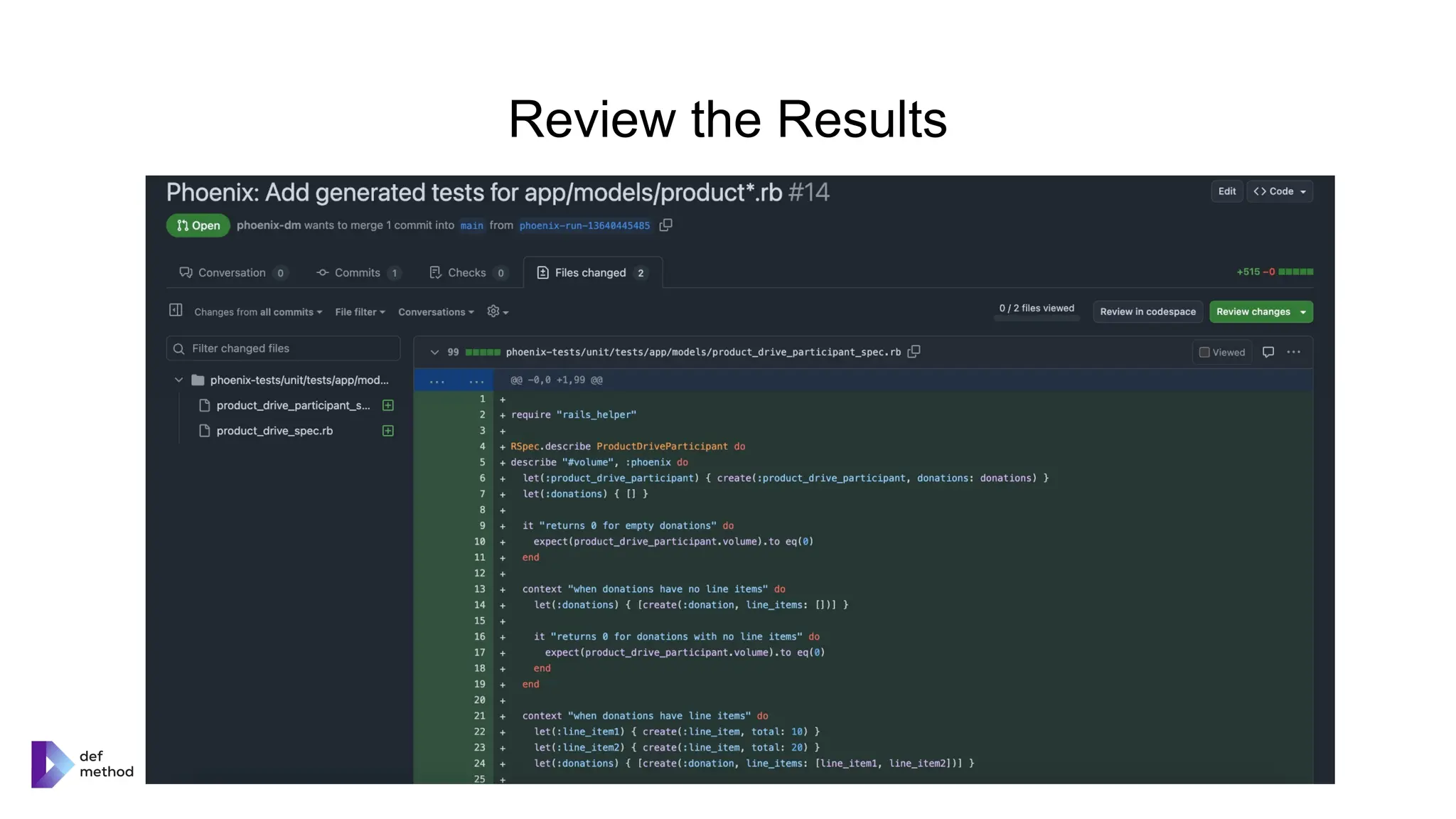Click the 'require "rails_helper"' code line
Viewport: 1456px width, 819px height.
(x=574, y=415)
